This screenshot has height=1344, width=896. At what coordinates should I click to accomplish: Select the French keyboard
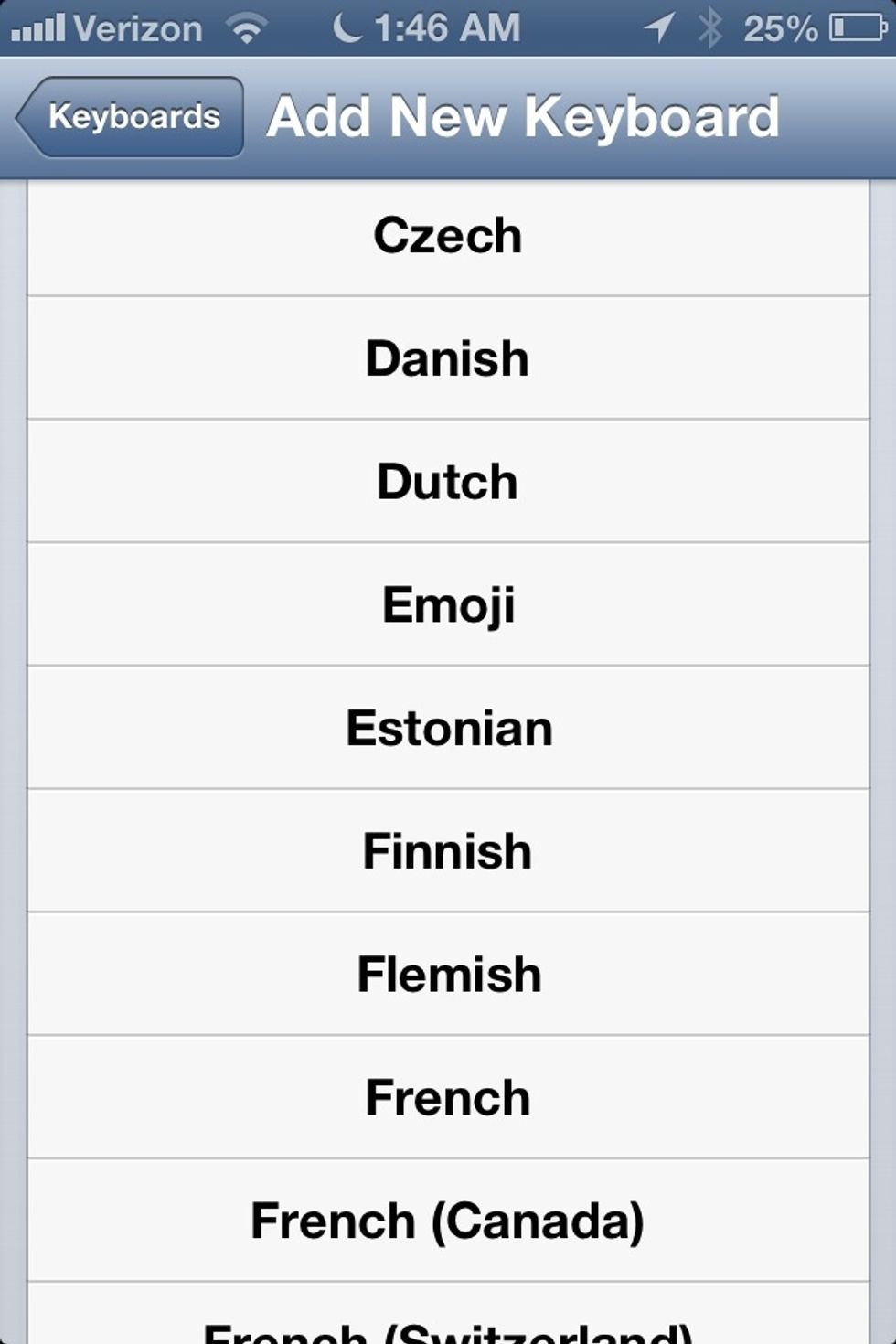(x=448, y=1097)
